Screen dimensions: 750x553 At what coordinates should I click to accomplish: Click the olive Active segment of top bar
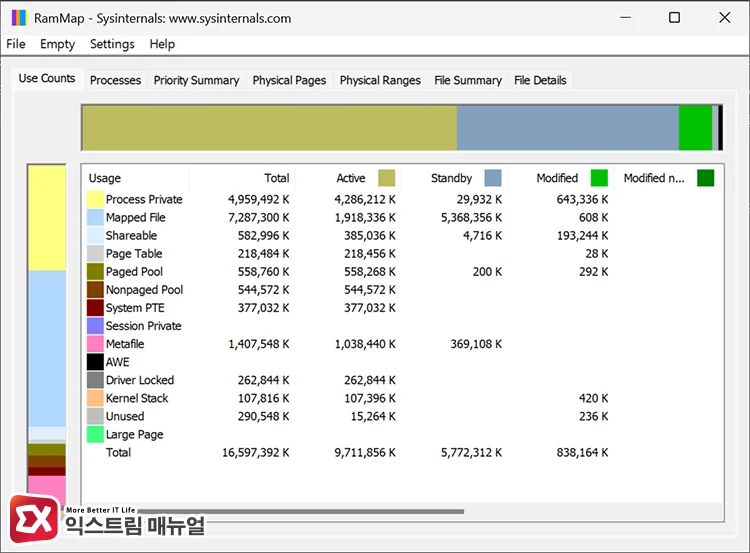pyautogui.click(x=269, y=128)
